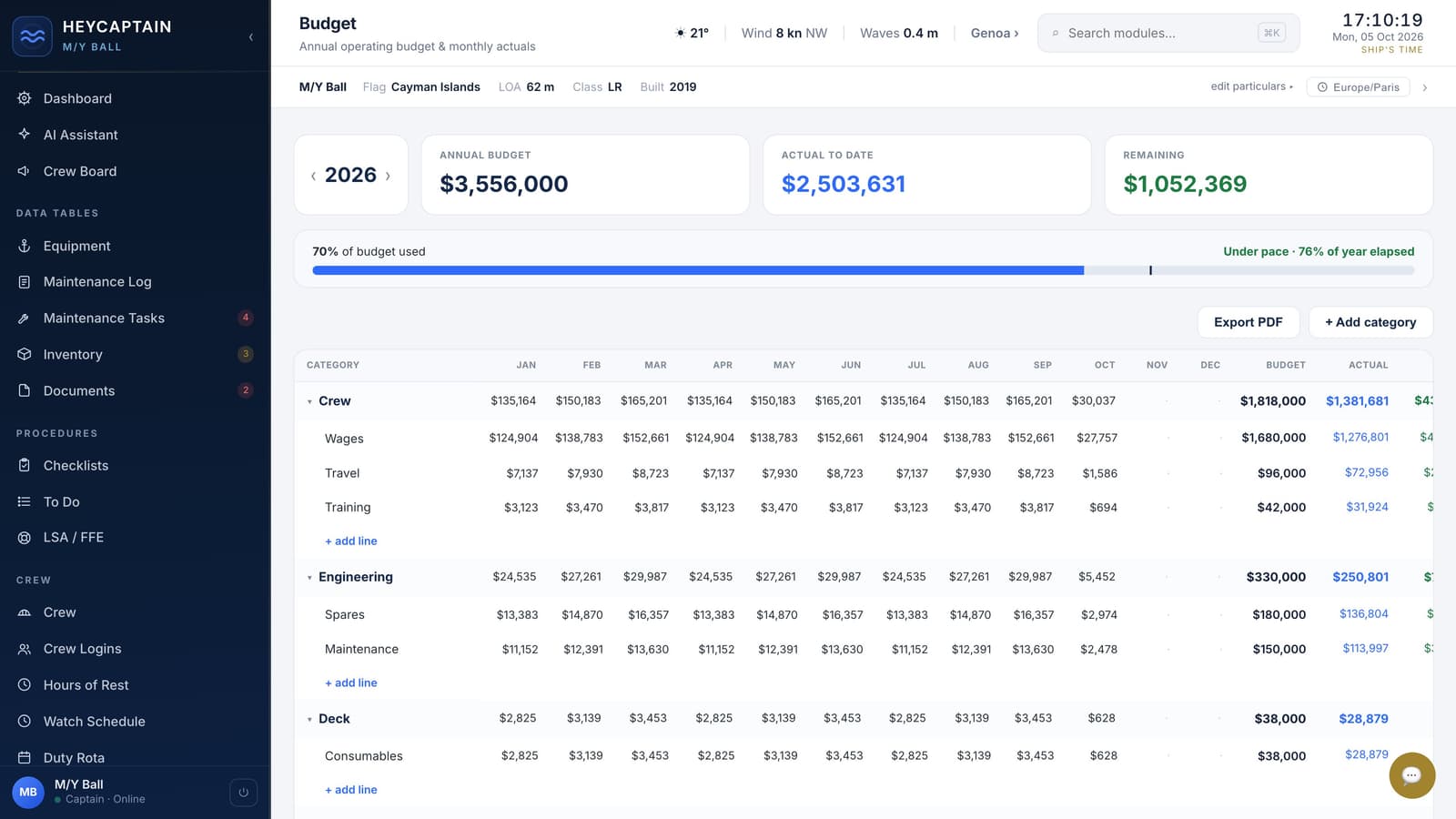Open Maintenance Log icon
This screenshot has width=1456, height=819.
click(25, 282)
